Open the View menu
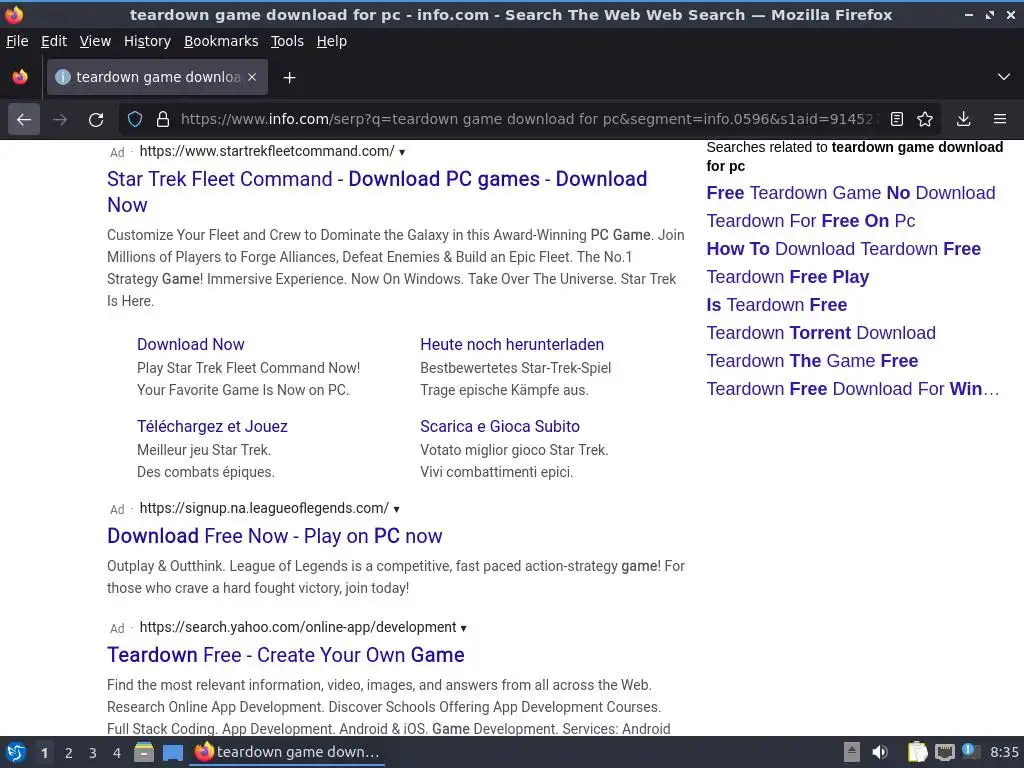1024x768 pixels. coord(95,41)
